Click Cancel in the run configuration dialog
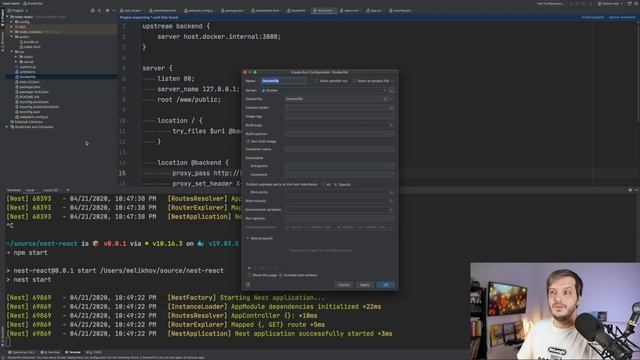 pyautogui.click(x=344, y=284)
